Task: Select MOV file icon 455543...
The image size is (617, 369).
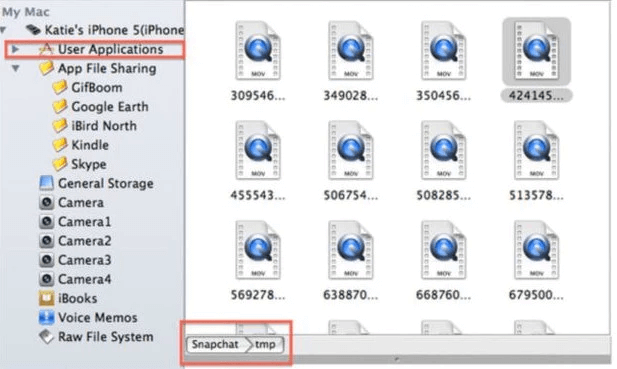Action: [258, 150]
